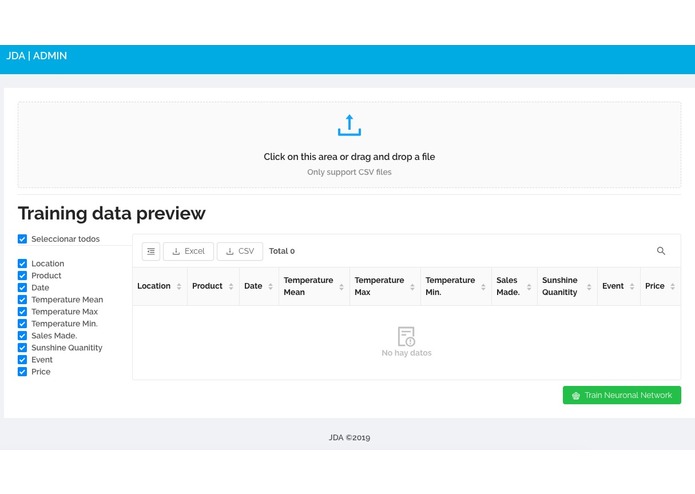Uncheck the Price checkbox
This screenshot has width=695, height=494.
pyautogui.click(x=23, y=371)
